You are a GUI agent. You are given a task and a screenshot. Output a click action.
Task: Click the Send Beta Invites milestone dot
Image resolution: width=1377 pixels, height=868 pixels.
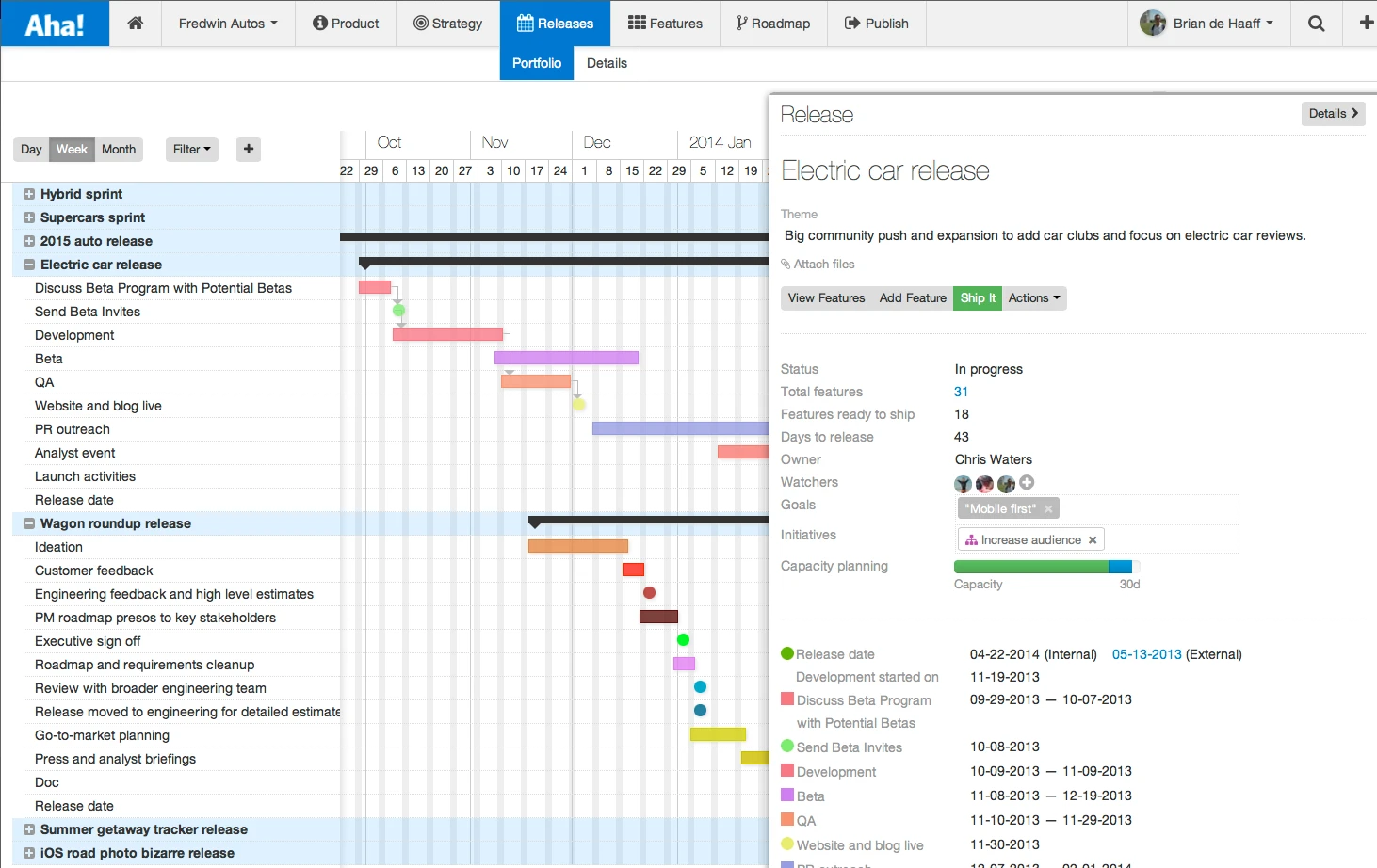[398, 310]
